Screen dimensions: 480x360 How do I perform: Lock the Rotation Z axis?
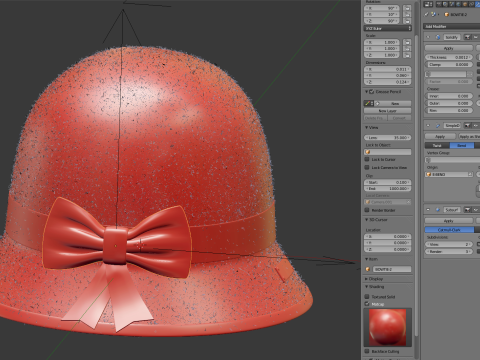(x=407, y=21)
